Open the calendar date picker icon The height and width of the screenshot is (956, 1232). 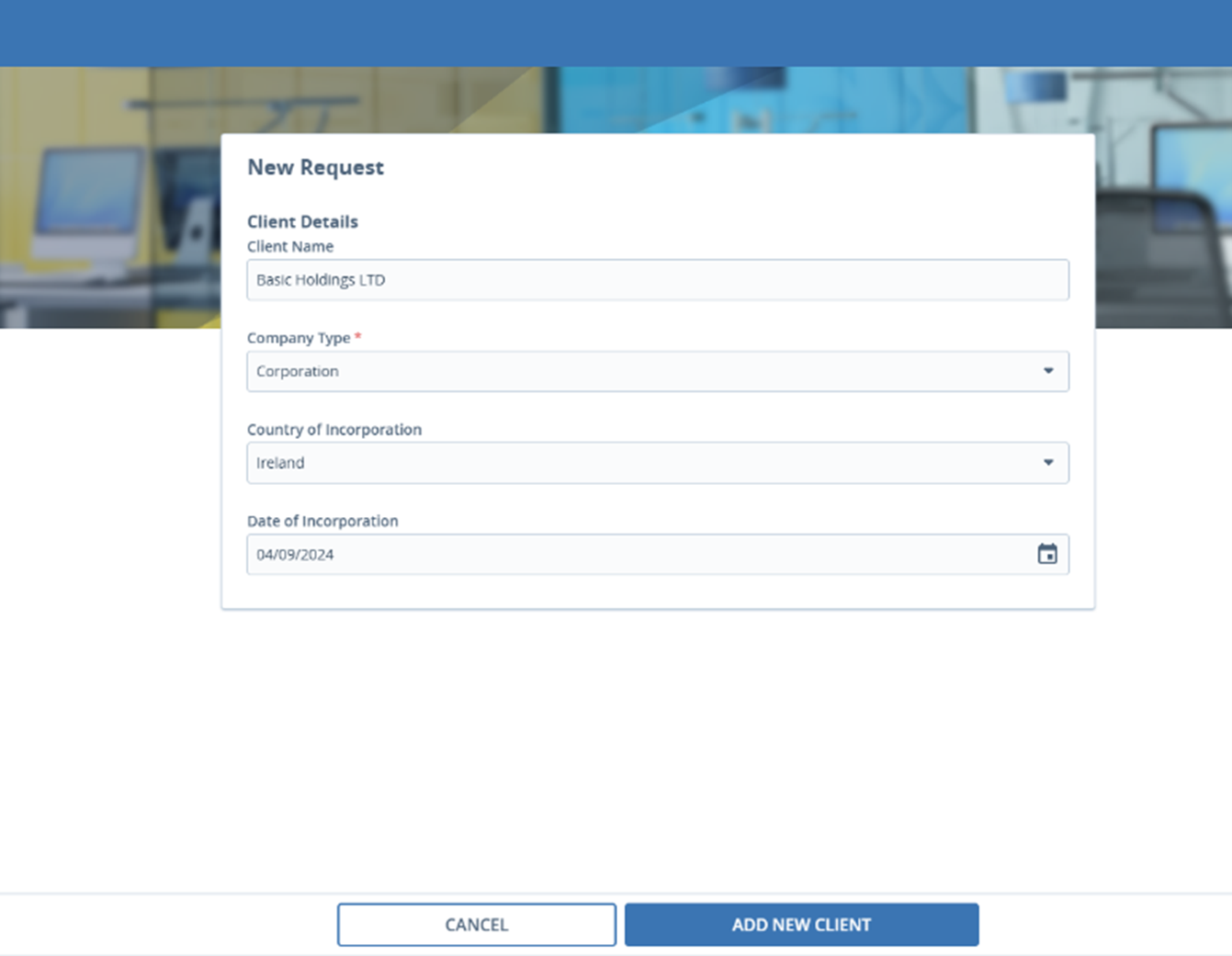click(1046, 554)
